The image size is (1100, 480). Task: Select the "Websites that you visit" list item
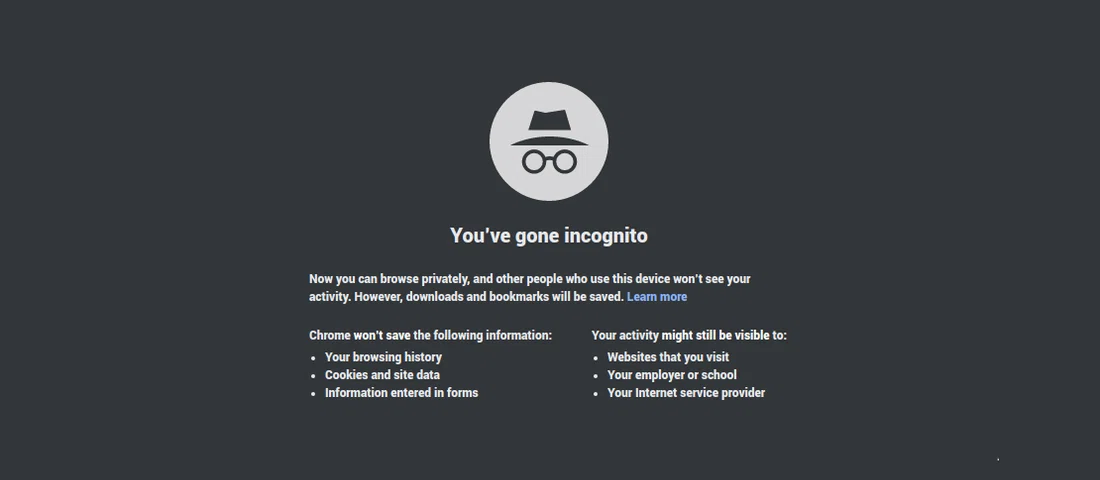coord(668,357)
